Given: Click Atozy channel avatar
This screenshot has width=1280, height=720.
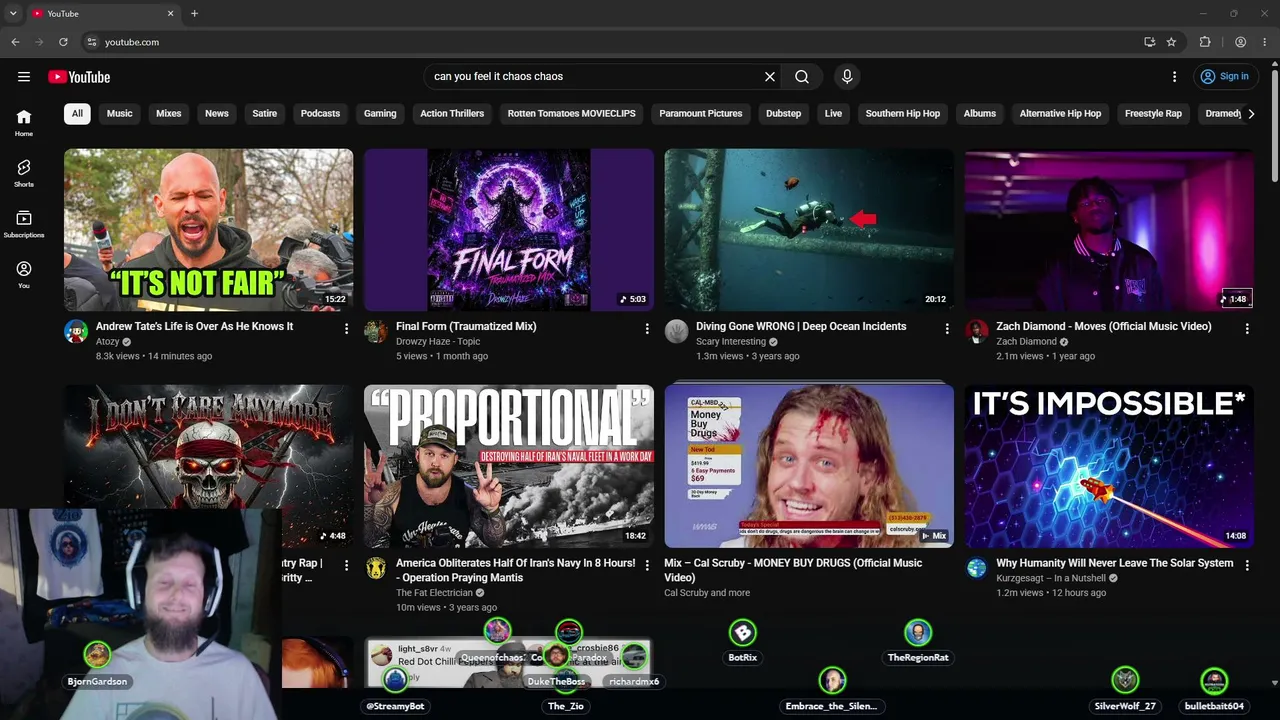Looking at the screenshot, I should point(76,332).
